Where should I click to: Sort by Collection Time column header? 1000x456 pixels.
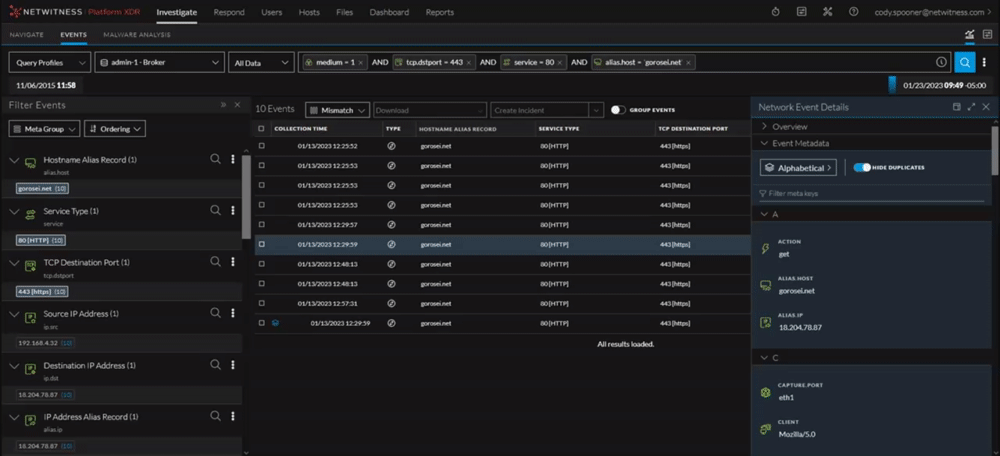[x=301, y=128]
